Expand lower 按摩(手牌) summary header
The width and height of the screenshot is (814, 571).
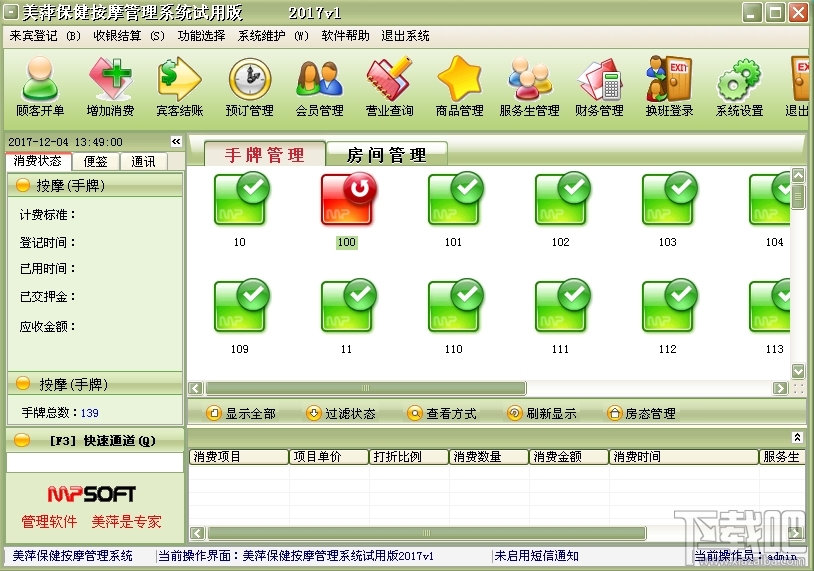click(x=95, y=384)
